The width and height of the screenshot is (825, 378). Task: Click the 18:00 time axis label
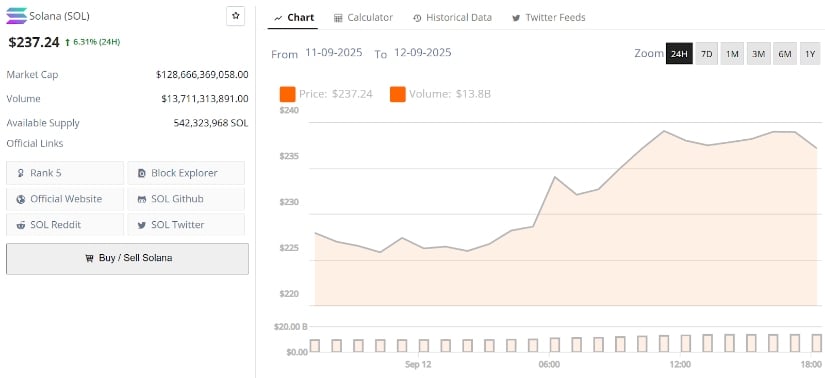point(811,364)
